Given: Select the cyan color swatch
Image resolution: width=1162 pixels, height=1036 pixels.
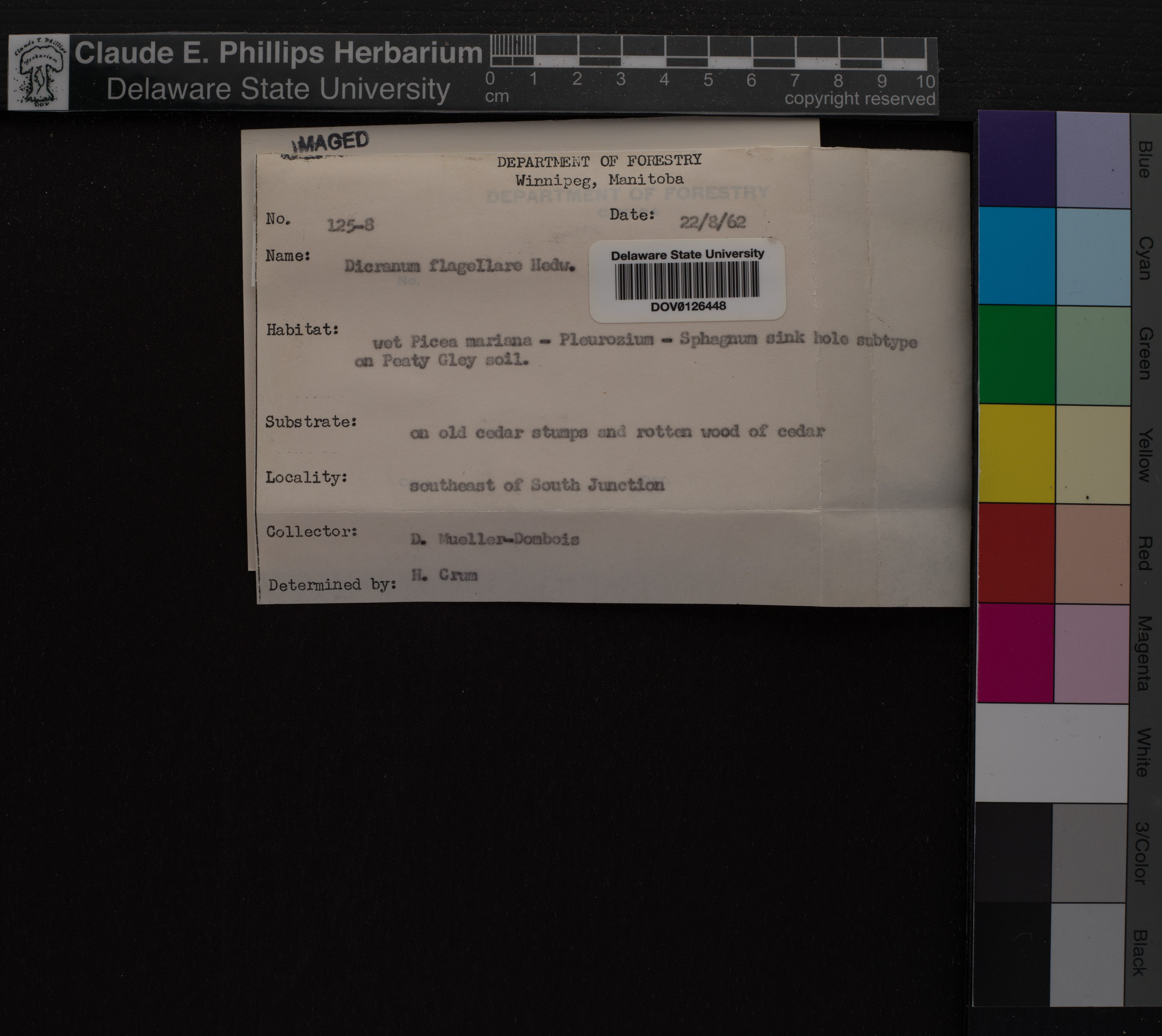Looking at the screenshot, I should (x=1017, y=256).
